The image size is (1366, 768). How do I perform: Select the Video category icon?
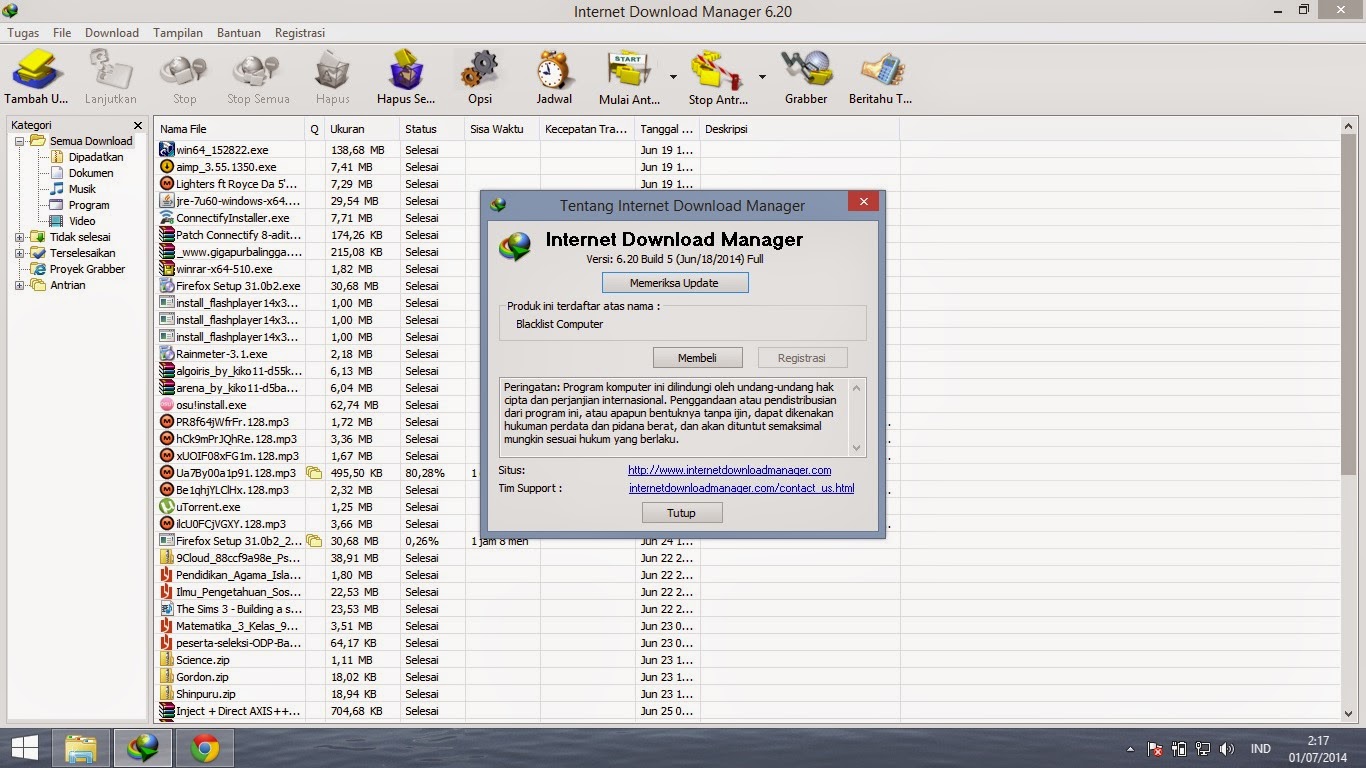click(x=57, y=221)
